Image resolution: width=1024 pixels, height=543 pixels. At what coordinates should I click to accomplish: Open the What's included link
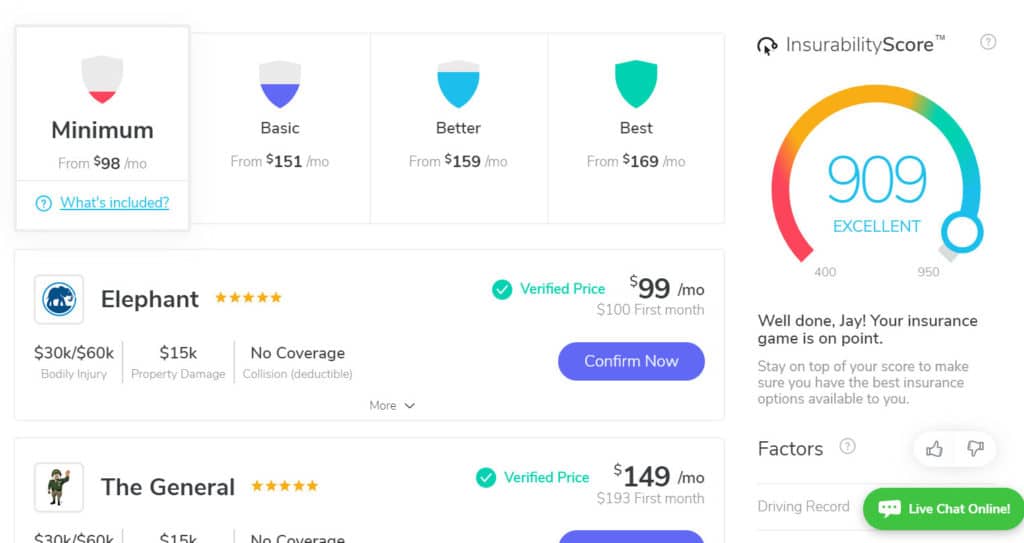(x=114, y=202)
